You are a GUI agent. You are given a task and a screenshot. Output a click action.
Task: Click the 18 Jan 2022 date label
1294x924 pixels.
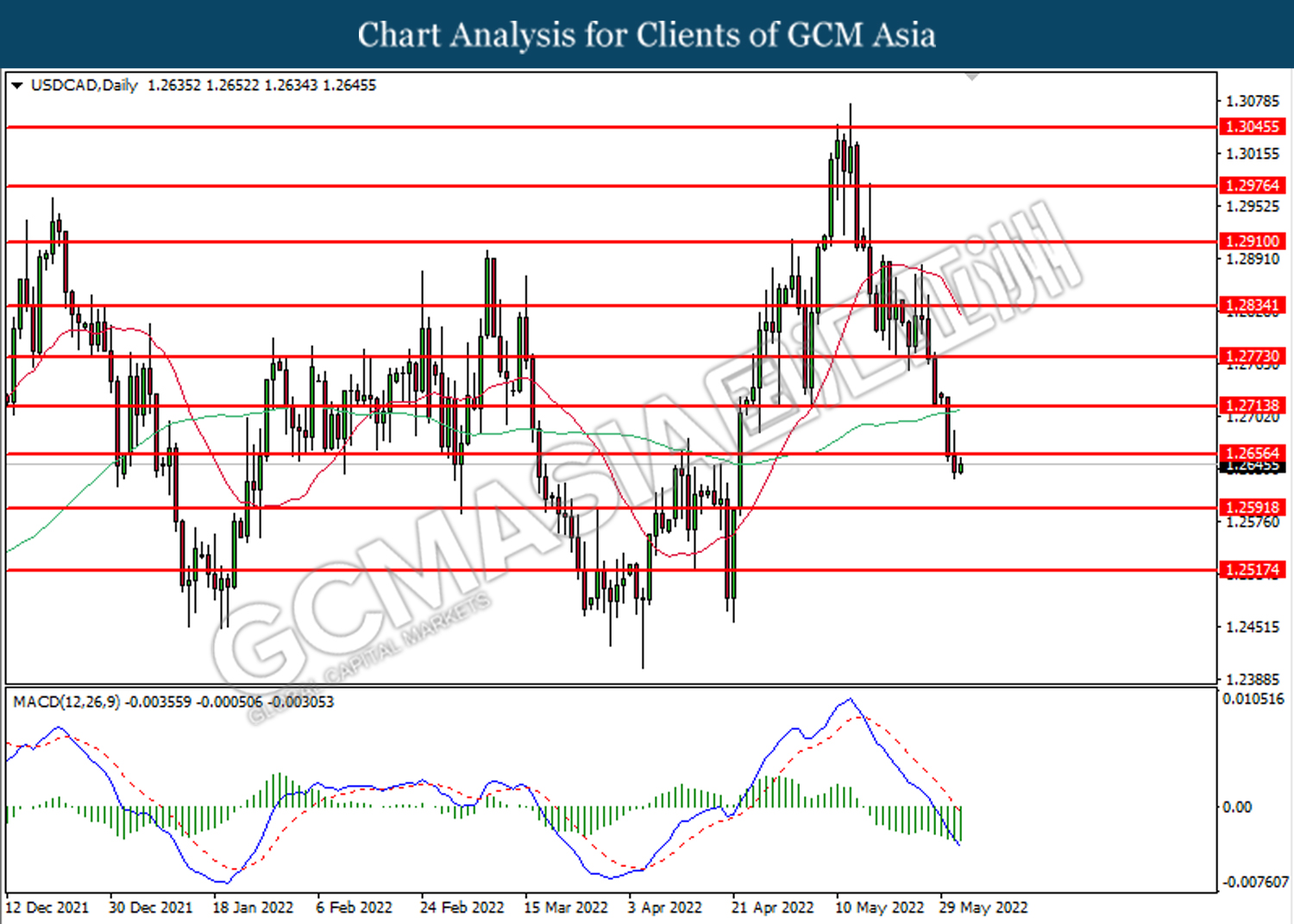254,908
